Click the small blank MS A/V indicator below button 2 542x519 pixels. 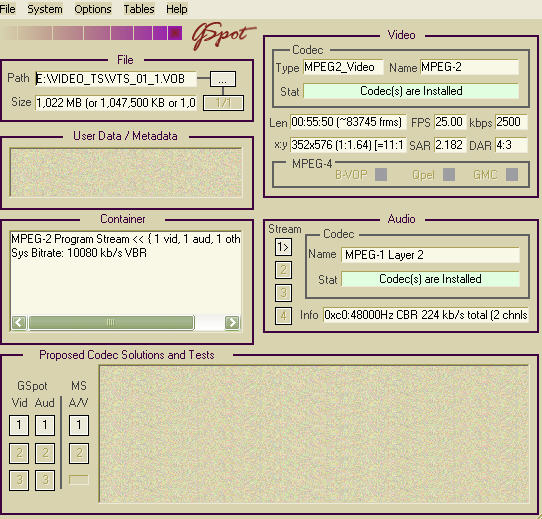(79, 480)
